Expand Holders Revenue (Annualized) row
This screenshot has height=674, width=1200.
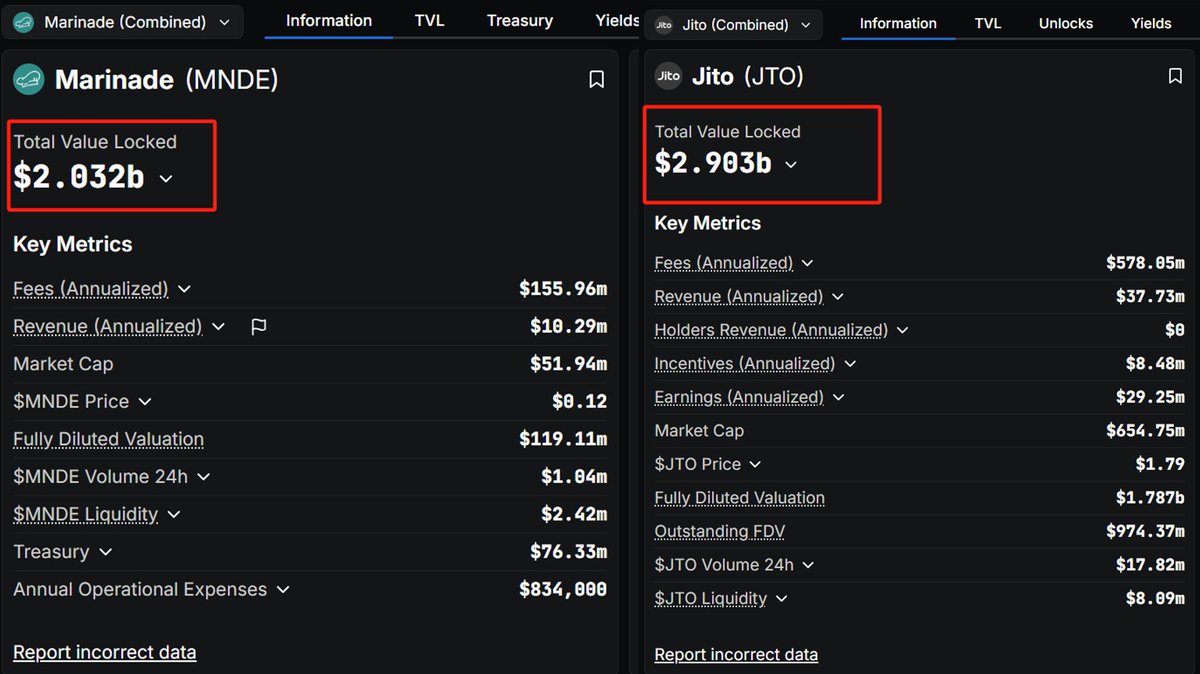[x=902, y=330]
